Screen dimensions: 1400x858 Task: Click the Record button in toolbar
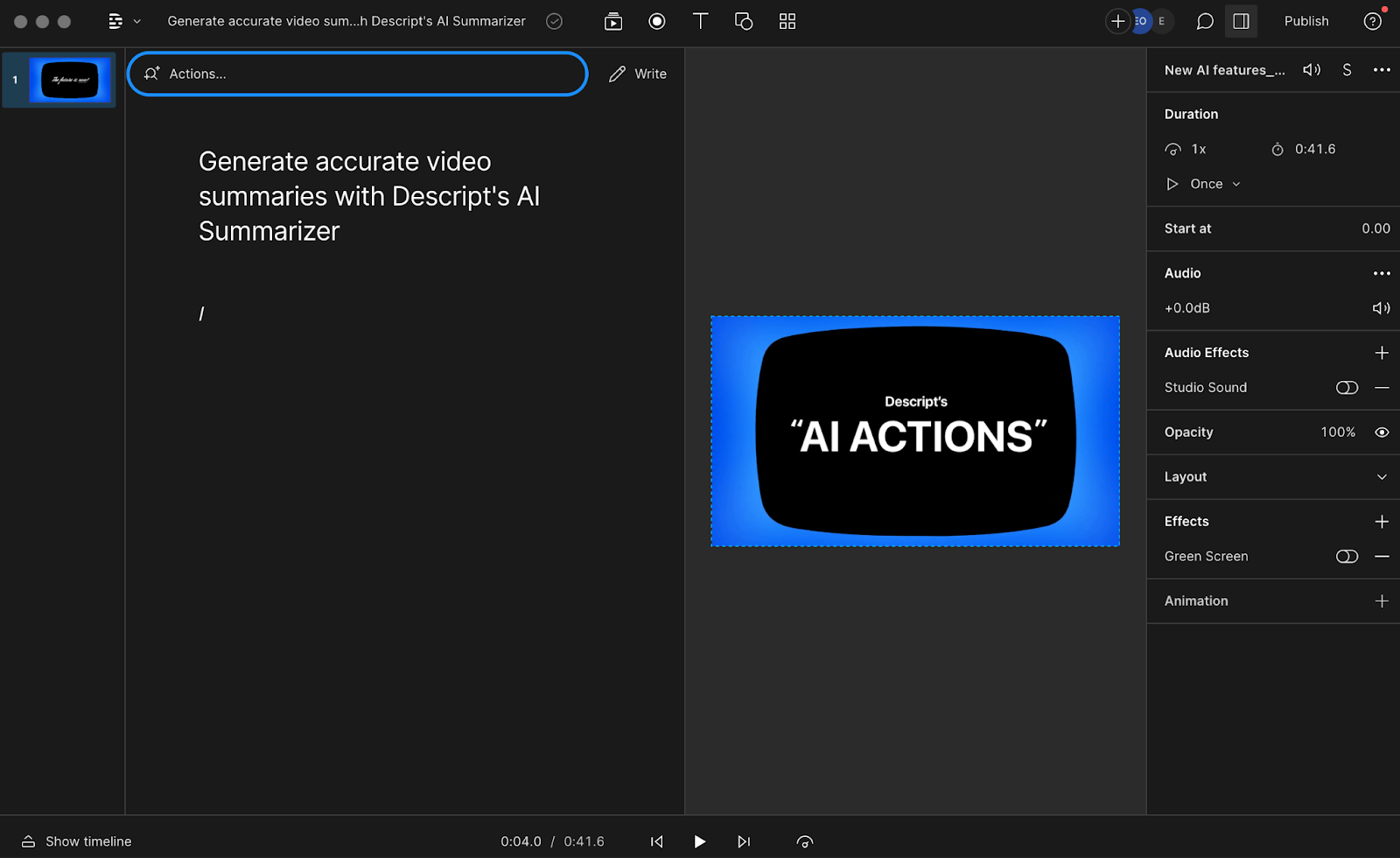pyautogui.click(x=657, y=21)
